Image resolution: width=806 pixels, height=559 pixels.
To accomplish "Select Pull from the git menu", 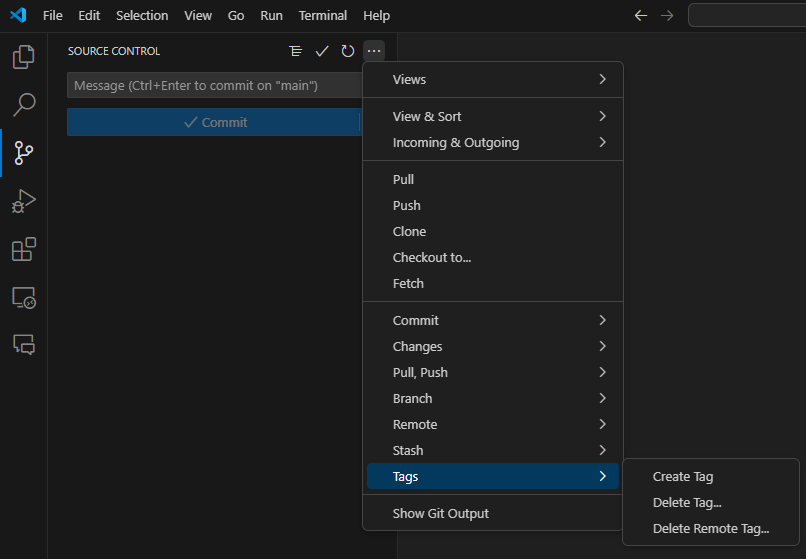I will [x=403, y=179].
